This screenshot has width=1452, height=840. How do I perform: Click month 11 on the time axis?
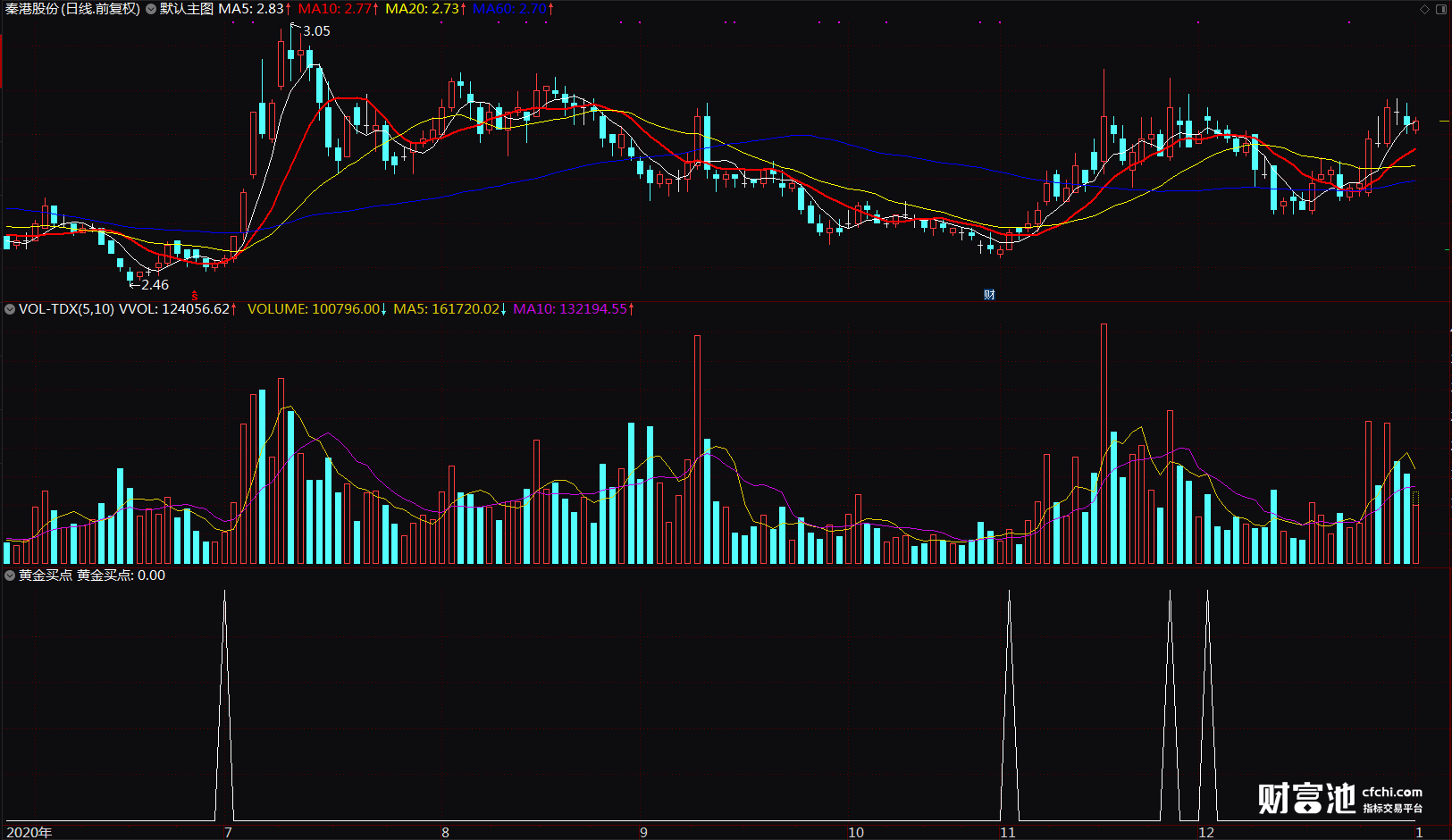click(1008, 832)
